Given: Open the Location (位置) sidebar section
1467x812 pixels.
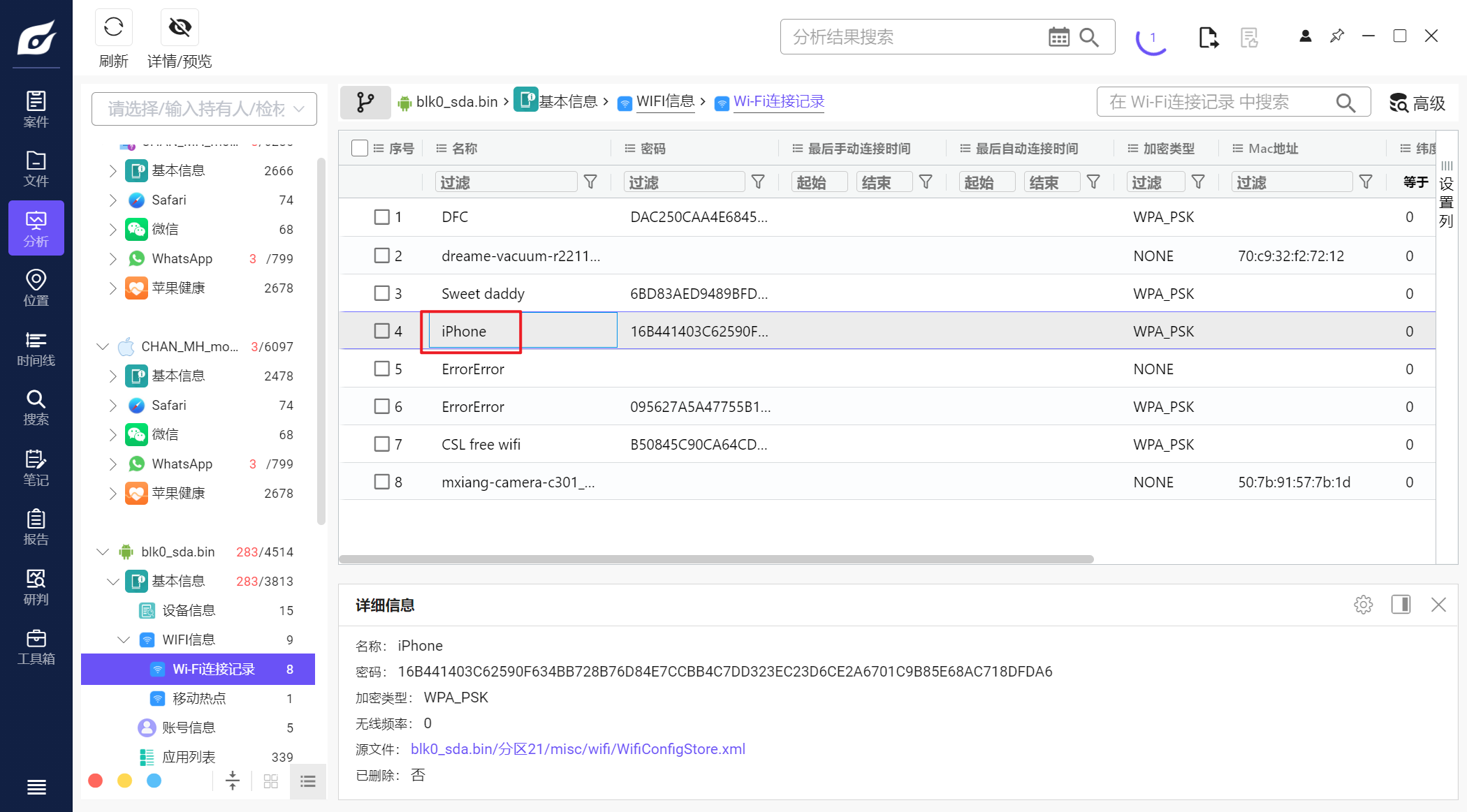Looking at the screenshot, I should [36, 288].
